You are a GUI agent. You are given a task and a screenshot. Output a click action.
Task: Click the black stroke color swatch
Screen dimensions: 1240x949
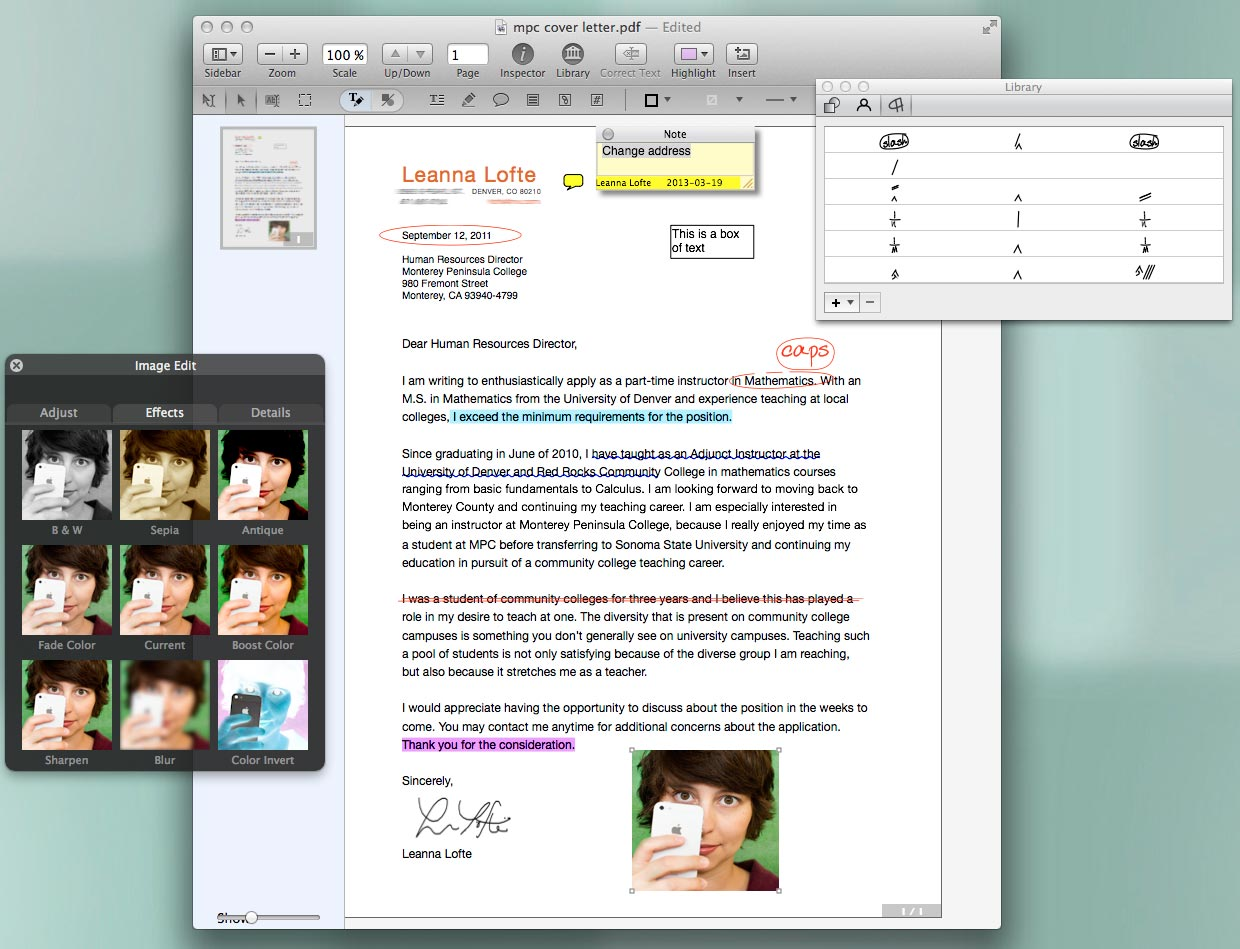[651, 100]
